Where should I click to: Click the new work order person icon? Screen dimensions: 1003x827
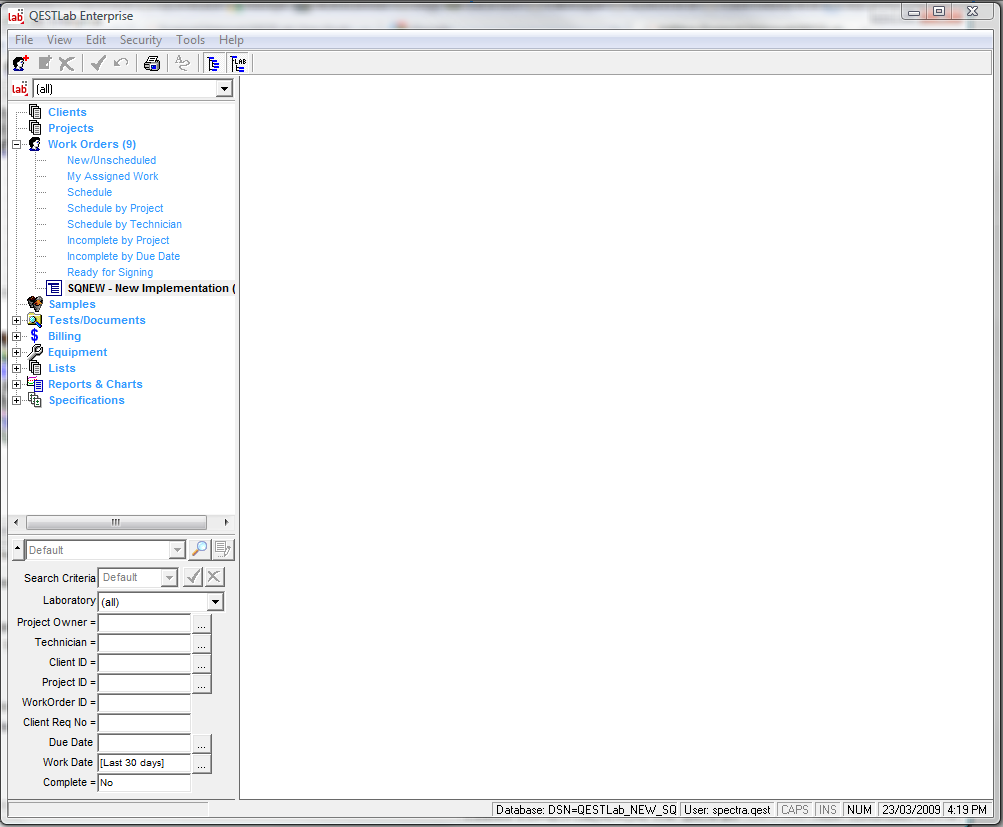20,64
